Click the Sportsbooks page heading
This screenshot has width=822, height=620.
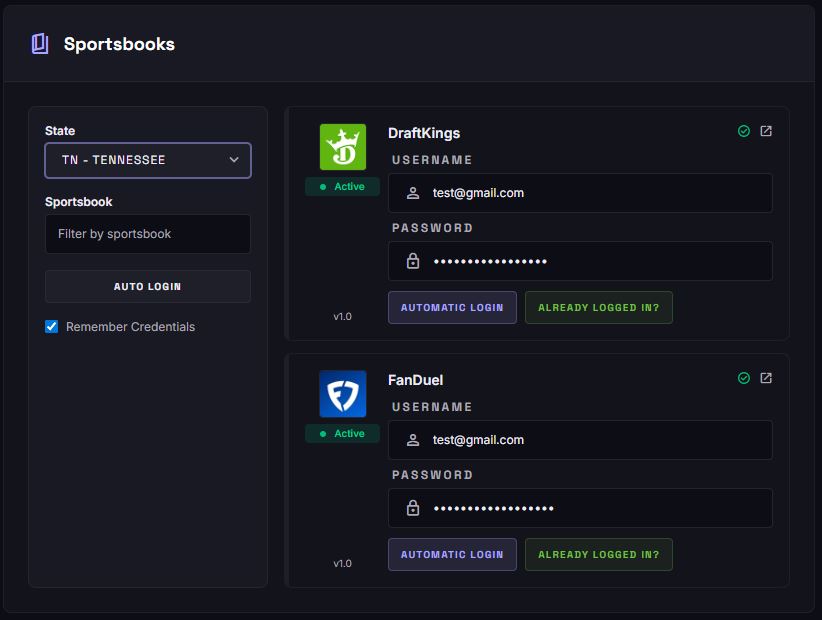[x=119, y=44]
